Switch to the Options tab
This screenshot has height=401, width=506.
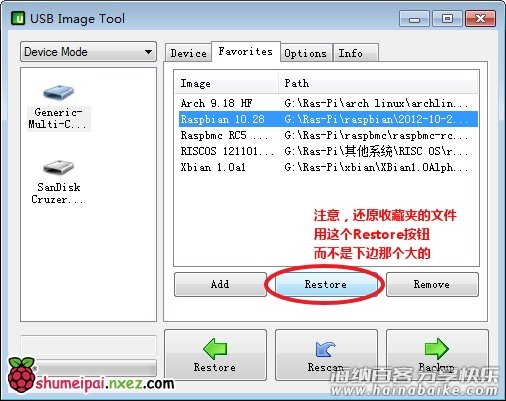click(306, 53)
